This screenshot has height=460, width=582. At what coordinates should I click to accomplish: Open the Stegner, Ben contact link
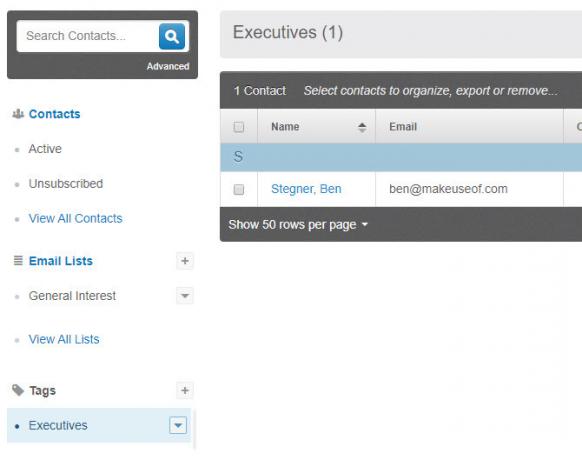coord(306,189)
